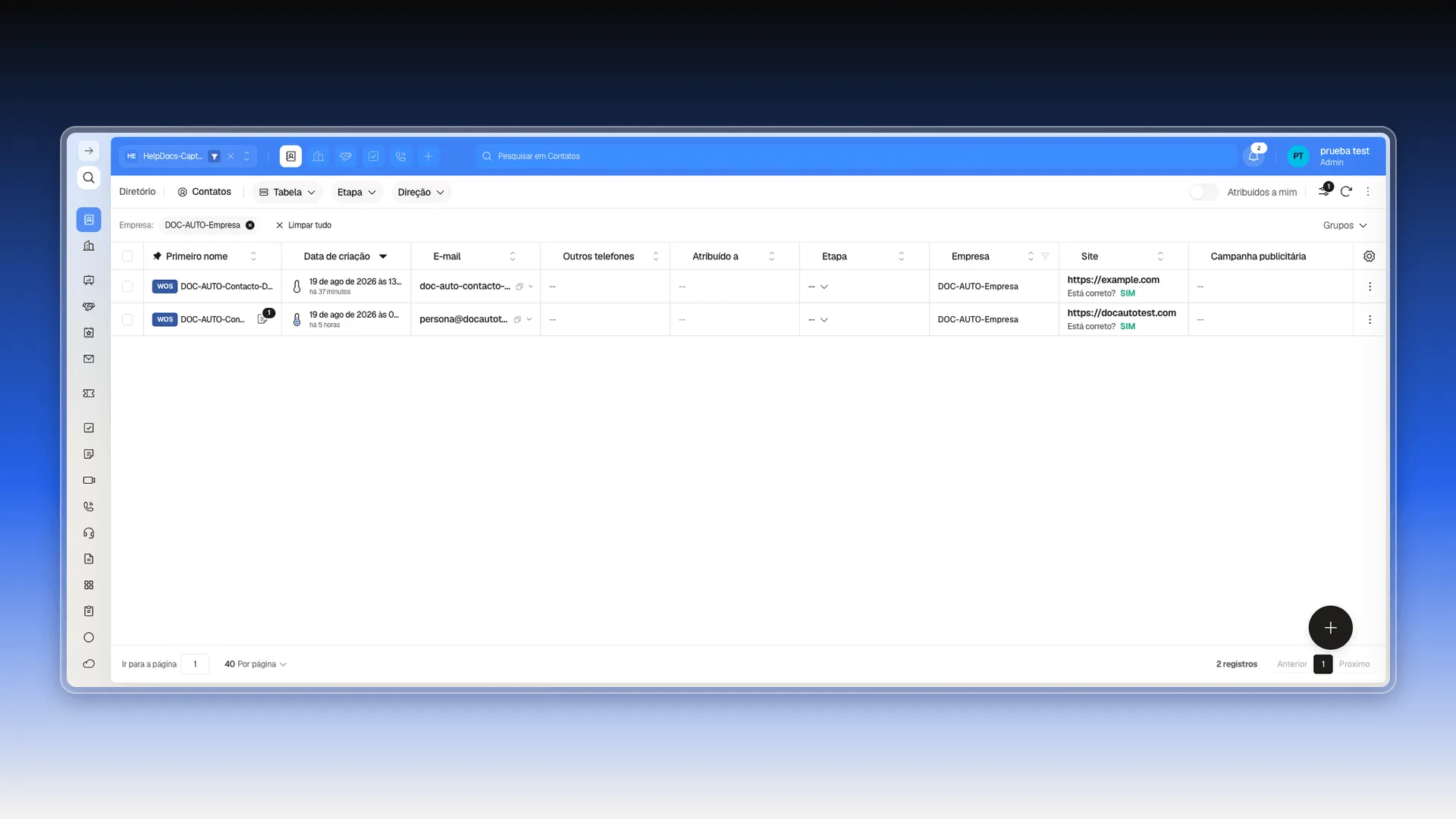
Task: Open the Companies building icon in top bar
Action: click(x=318, y=156)
